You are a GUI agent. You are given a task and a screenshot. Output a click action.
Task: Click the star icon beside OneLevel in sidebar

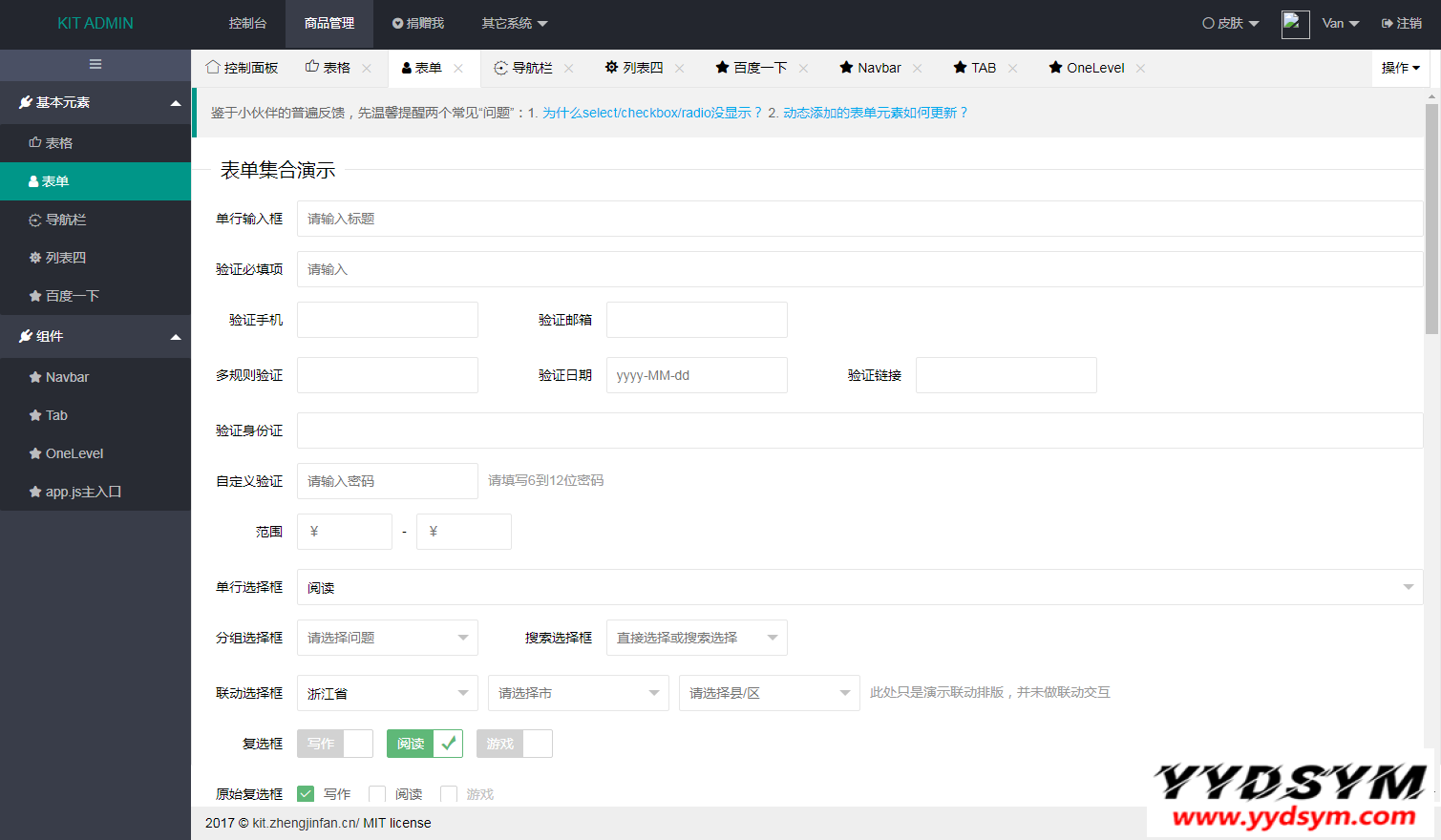35,453
